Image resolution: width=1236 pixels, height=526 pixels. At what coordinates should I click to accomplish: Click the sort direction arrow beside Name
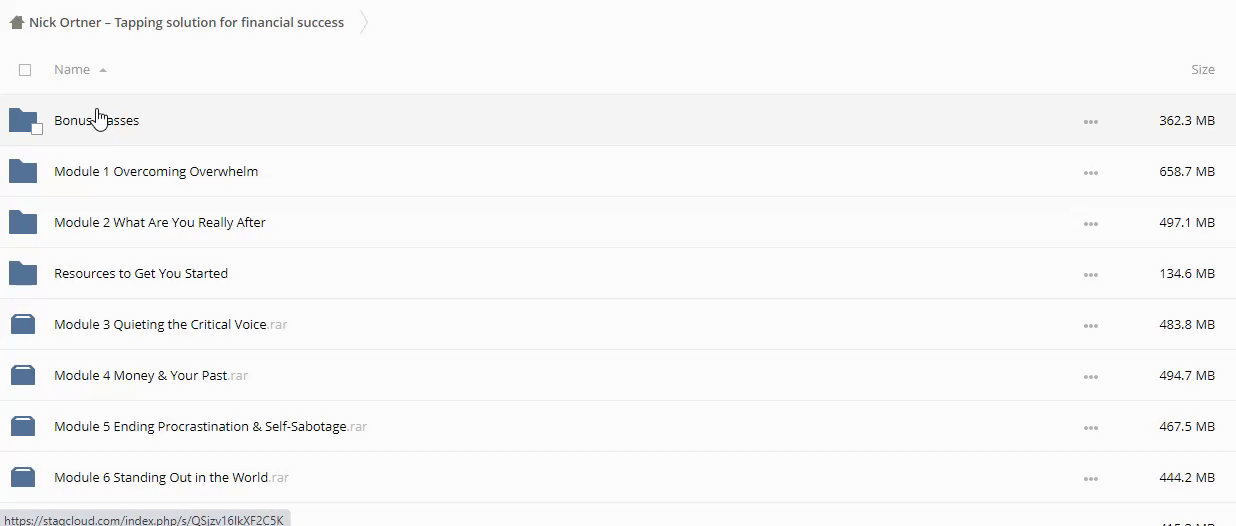[103, 70]
